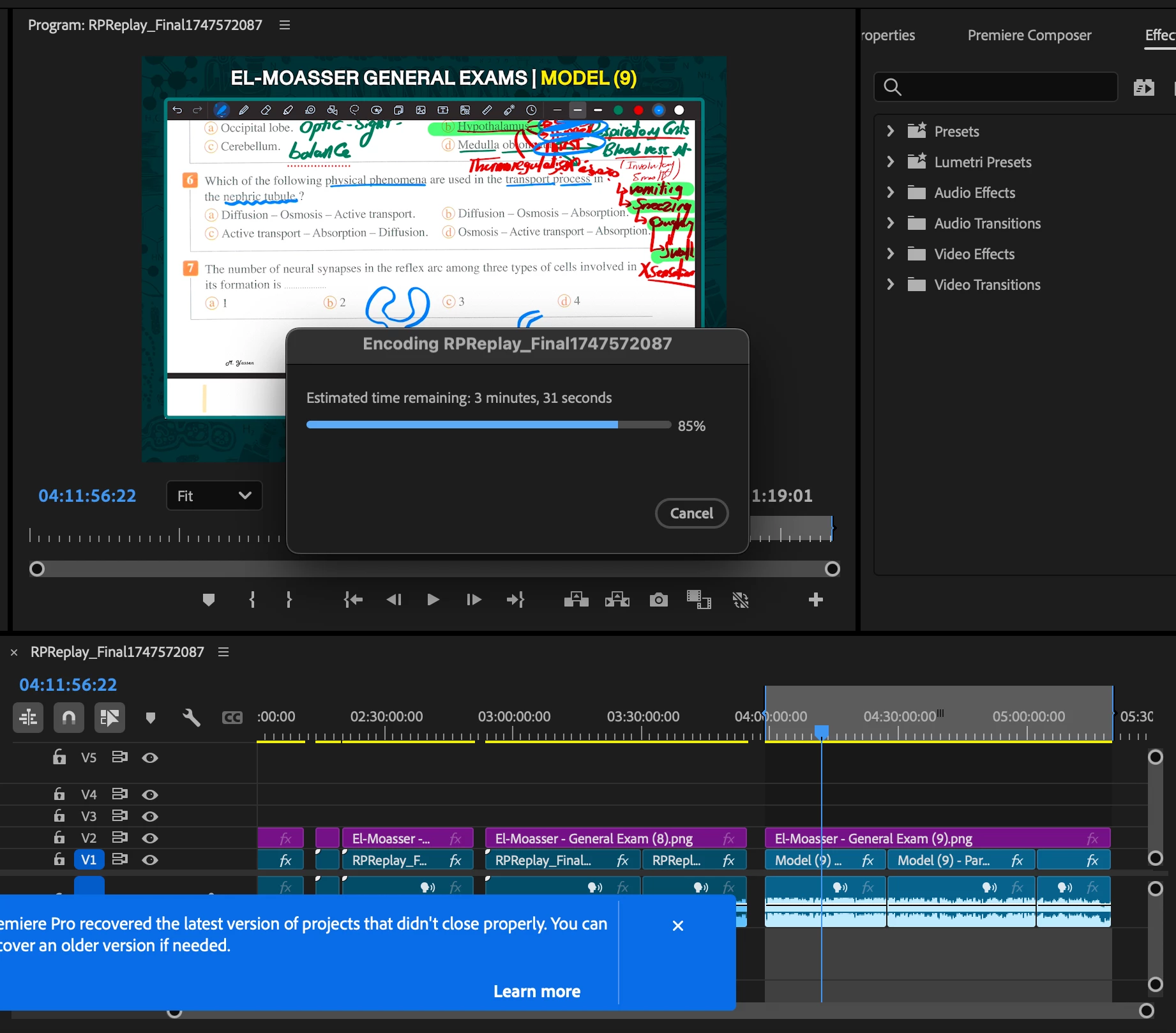Step back one frame
The width and height of the screenshot is (1176, 1033).
(x=394, y=599)
